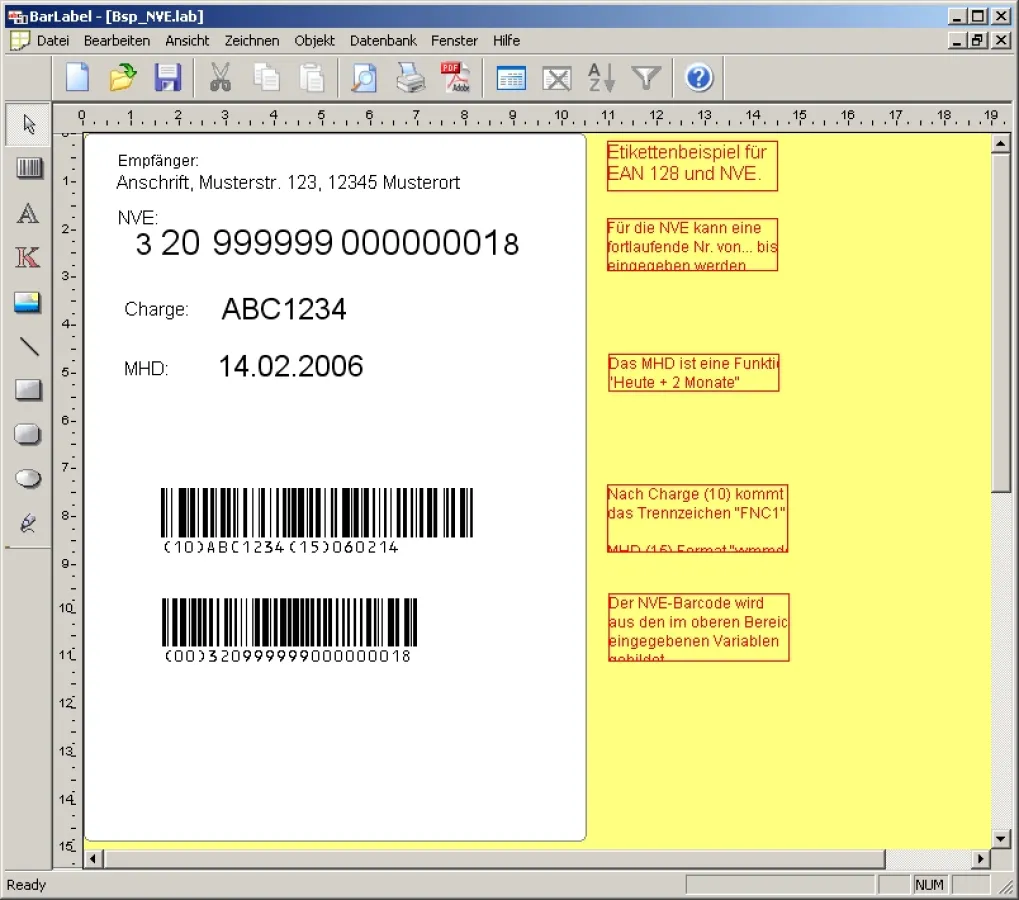This screenshot has width=1019, height=900.
Task: Click the New document icon
Action: click(x=78, y=77)
